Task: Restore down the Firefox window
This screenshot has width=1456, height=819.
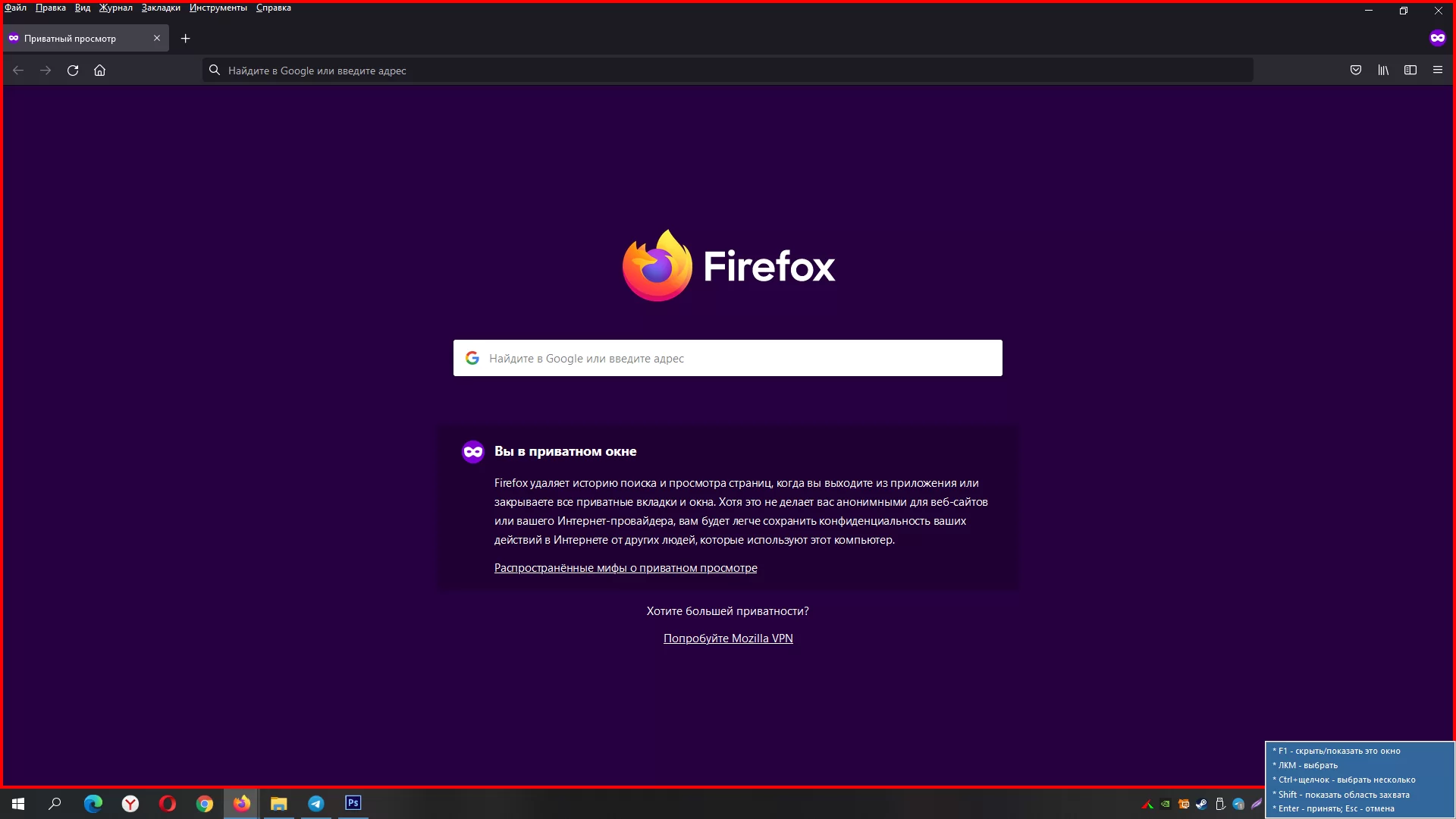Action: 1404,11
